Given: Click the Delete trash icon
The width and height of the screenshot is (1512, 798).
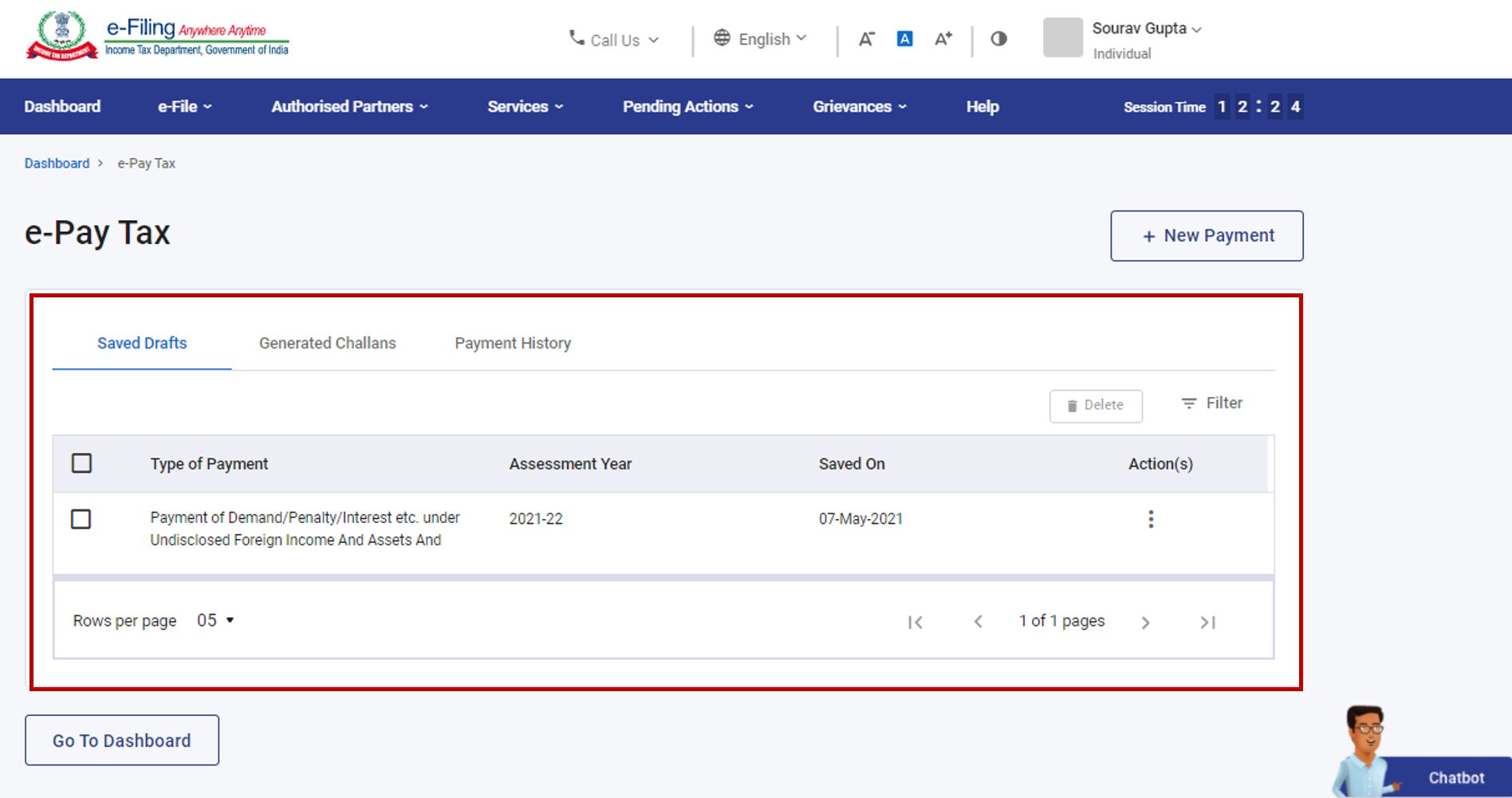Looking at the screenshot, I should pos(1095,406).
